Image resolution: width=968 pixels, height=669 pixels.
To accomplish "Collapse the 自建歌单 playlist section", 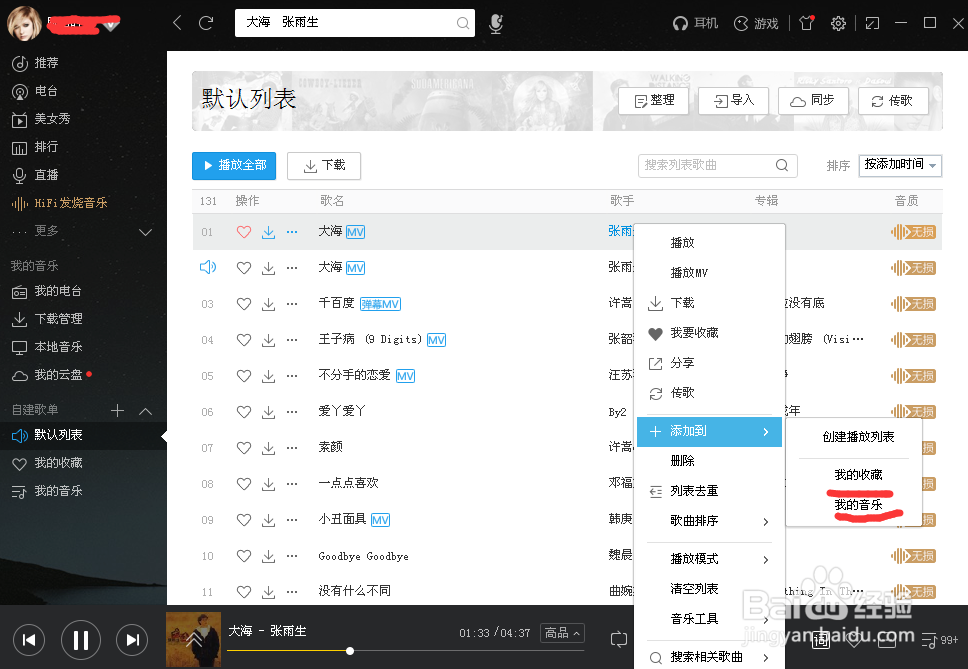I will point(146,411).
